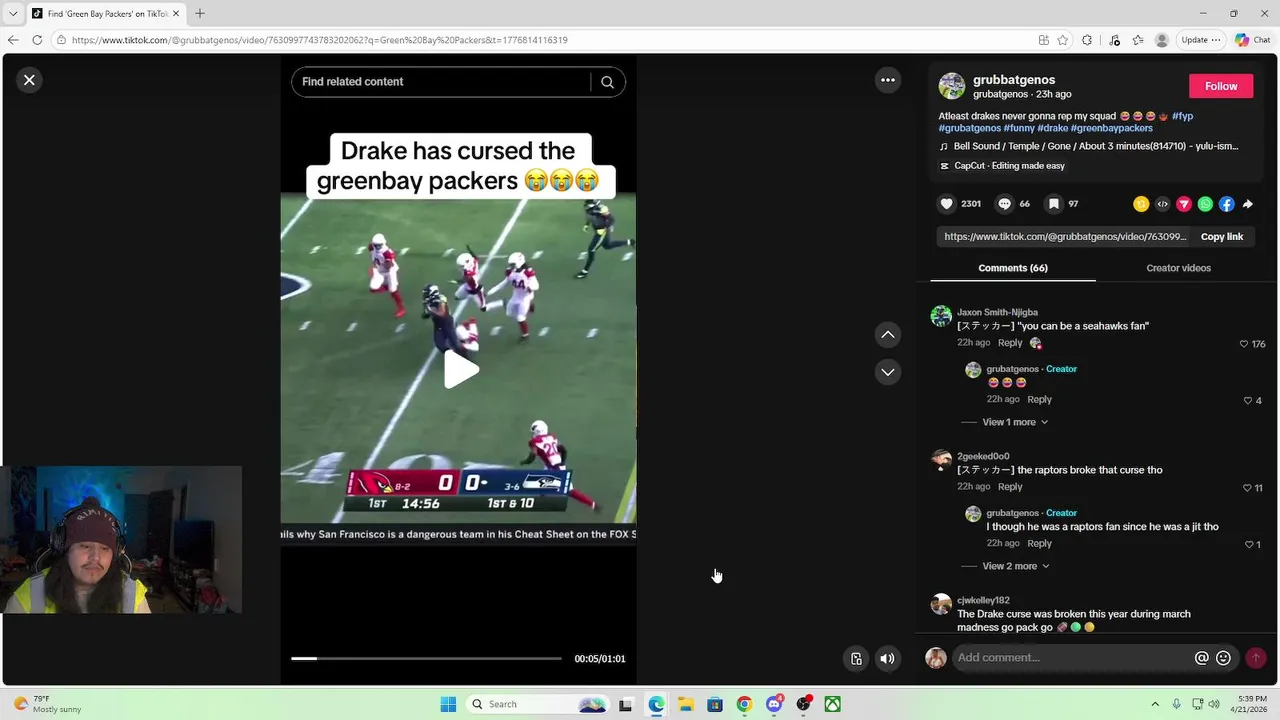Viewport: 1280px width, 720px height.
Task: Copy link to the video
Action: (x=1221, y=237)
